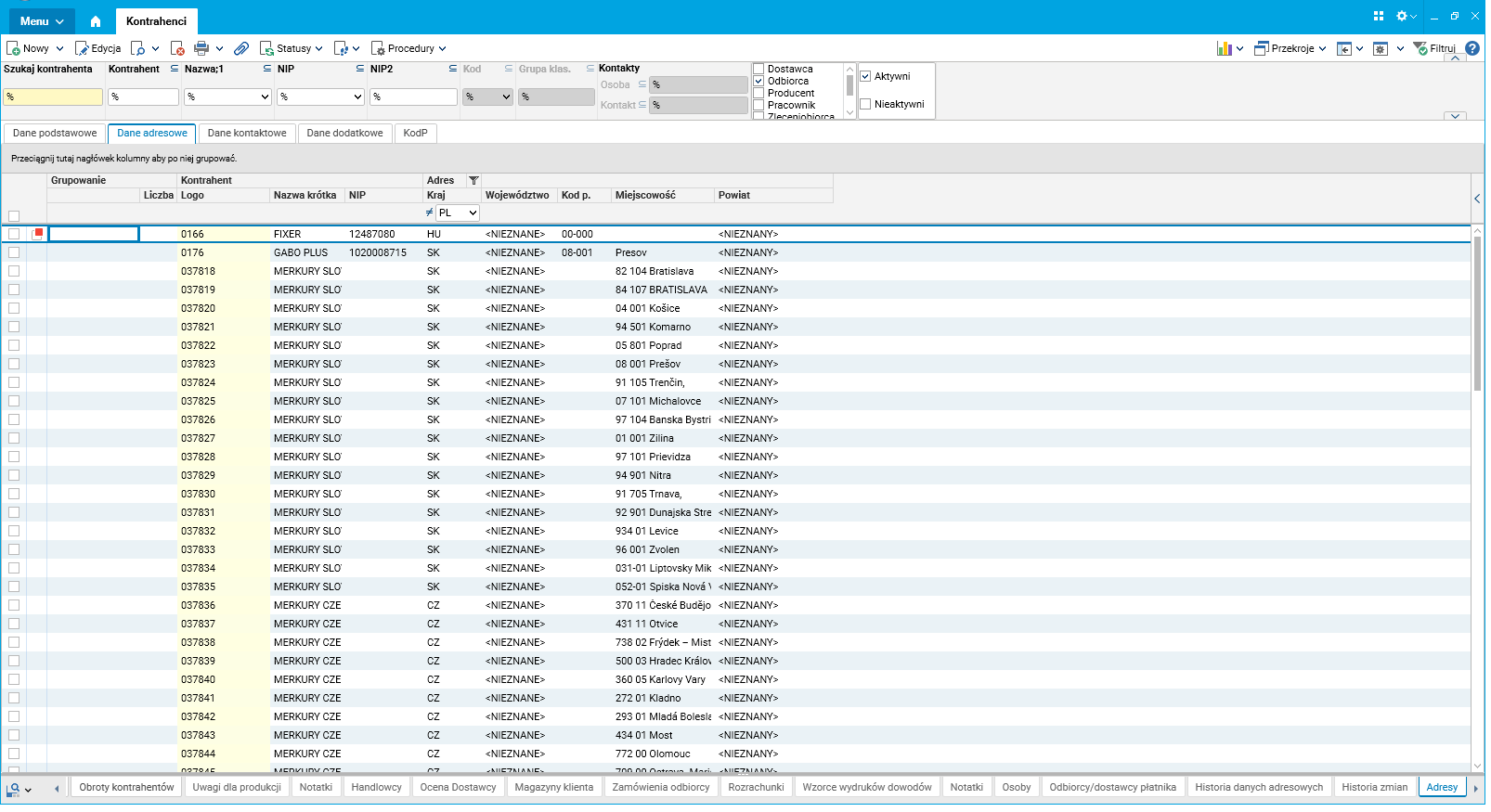This screenshot has height=812, width=1491.
Task: Click the tiles grid icon in title bar
Action: click(1379, 16)
